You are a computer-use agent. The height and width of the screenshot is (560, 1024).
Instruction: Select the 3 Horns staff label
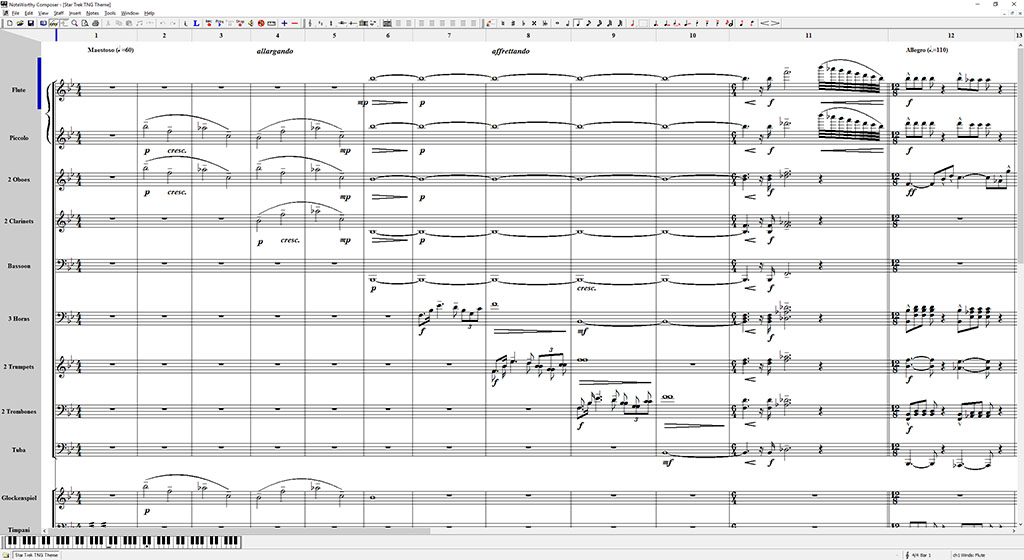tap(19, 319)
